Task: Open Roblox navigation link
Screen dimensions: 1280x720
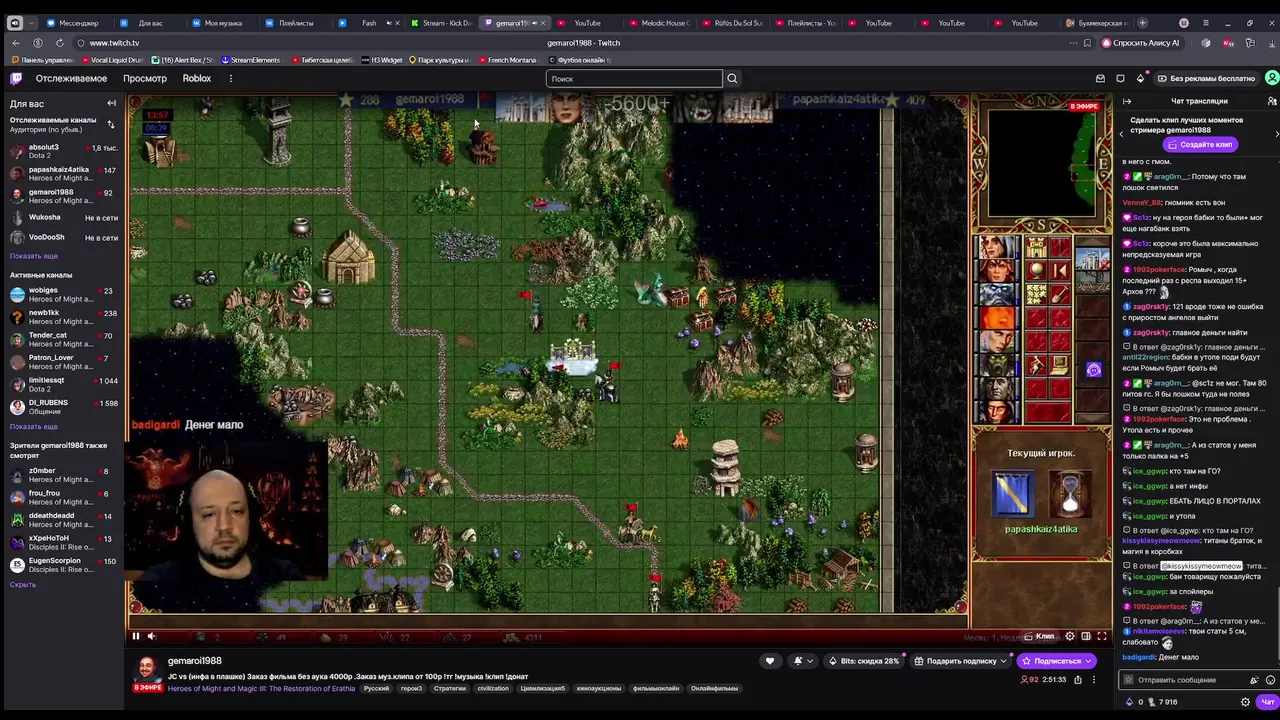Action: point(196,78)
